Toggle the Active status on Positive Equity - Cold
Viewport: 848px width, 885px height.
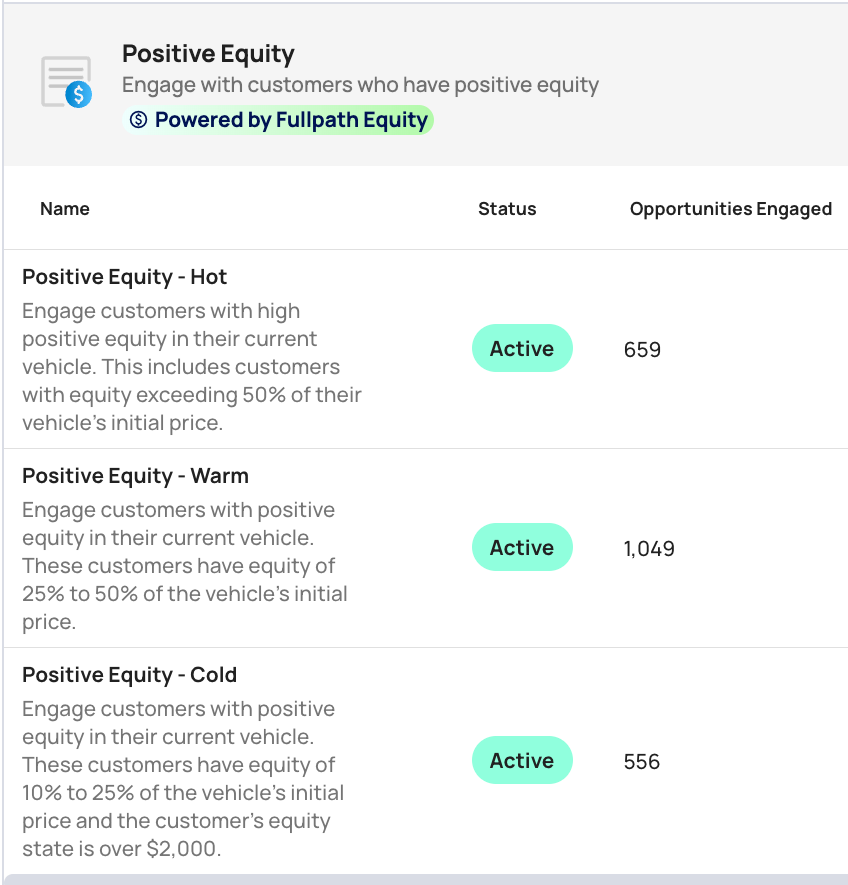[522, 760]
